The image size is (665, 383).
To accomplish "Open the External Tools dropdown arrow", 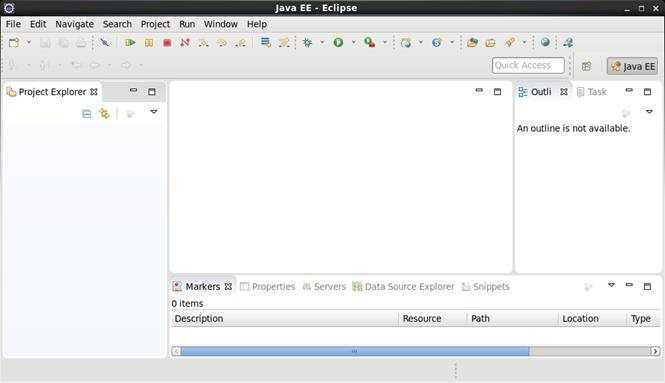I will (385, 42).
